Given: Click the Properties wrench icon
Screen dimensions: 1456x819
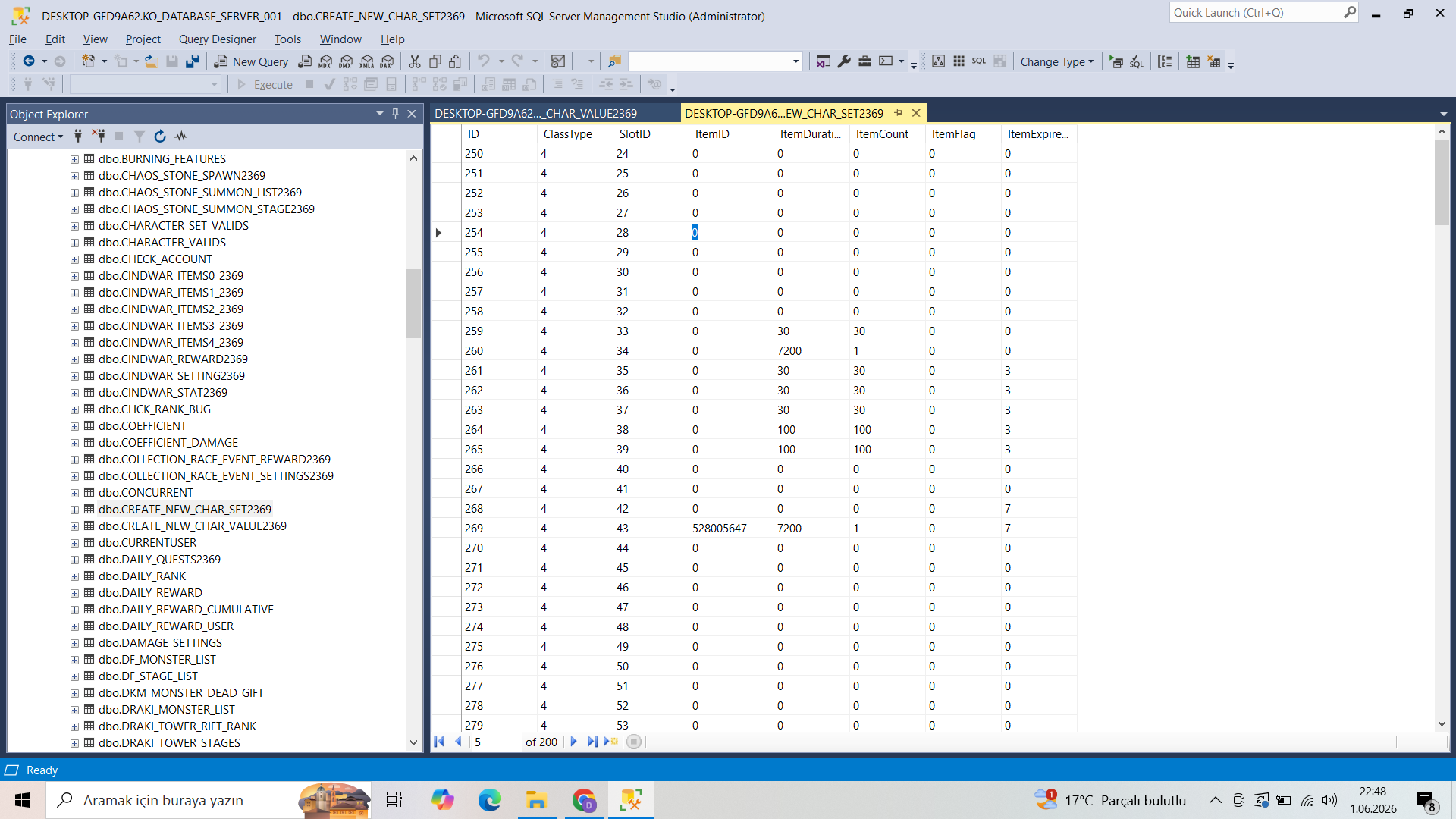Looking at the screenshot, I should (844, 61).
